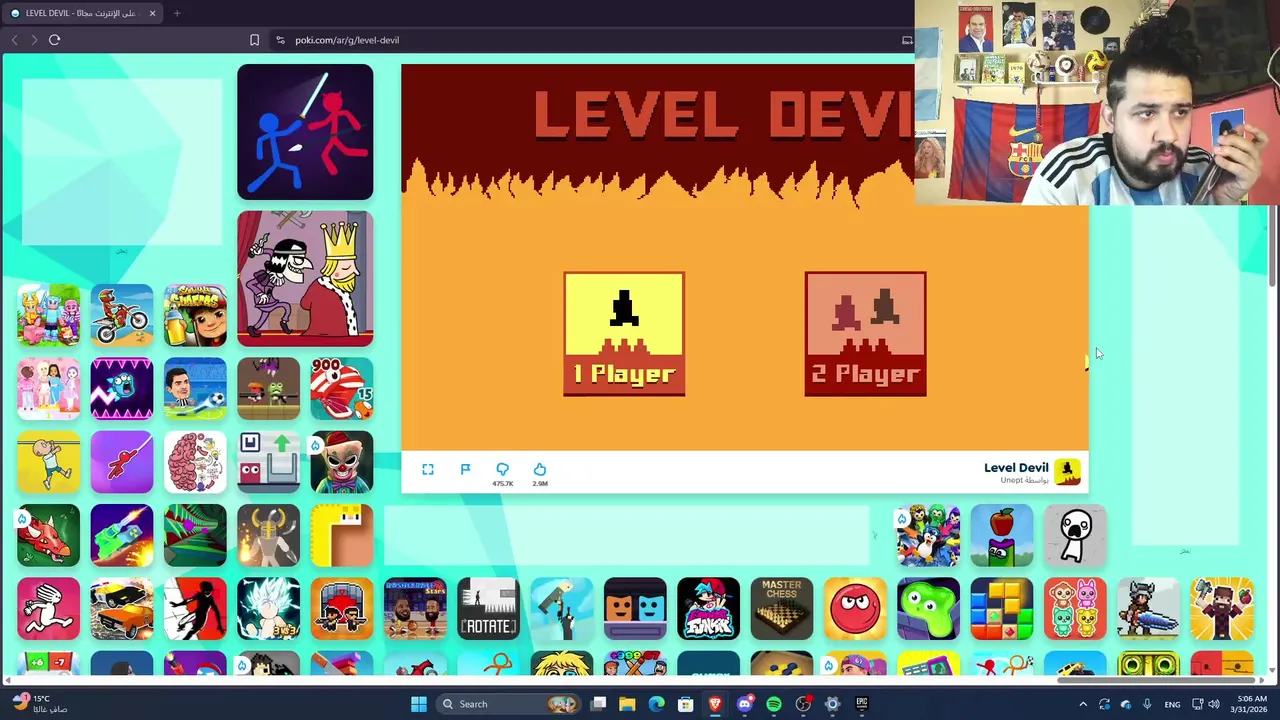Open the ENG language switcher
This screenshot has height=720, width=1280.
1172,704
